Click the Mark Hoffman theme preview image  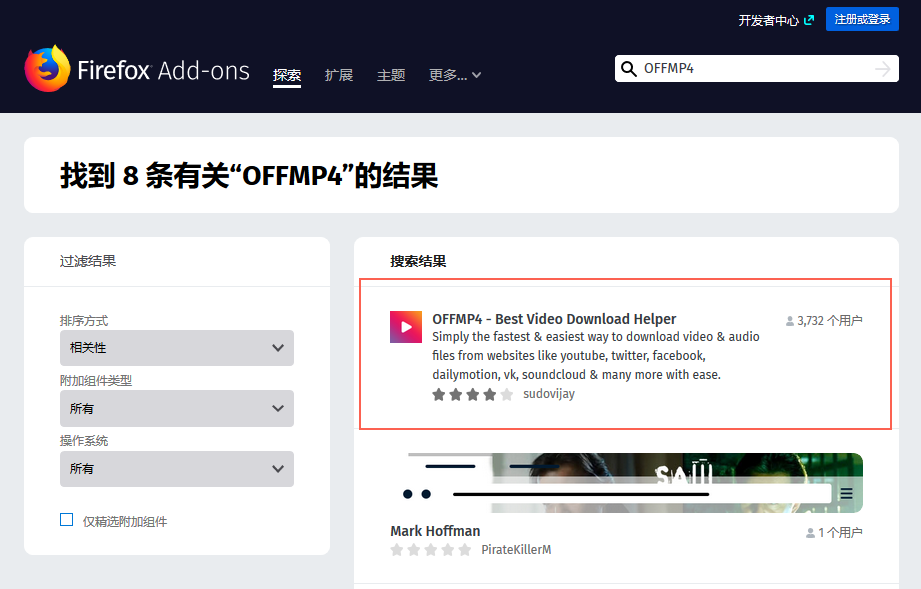tap(627, 483)
